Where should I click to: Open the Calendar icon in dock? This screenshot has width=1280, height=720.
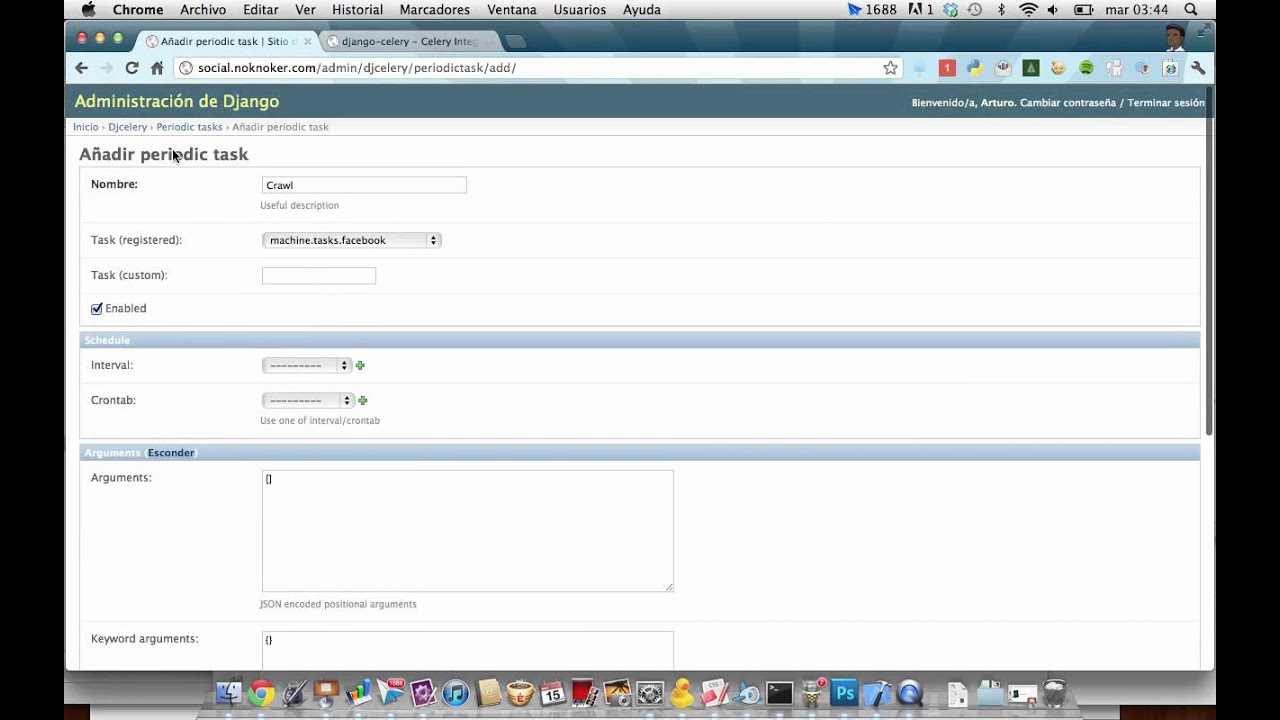[553, 693]
